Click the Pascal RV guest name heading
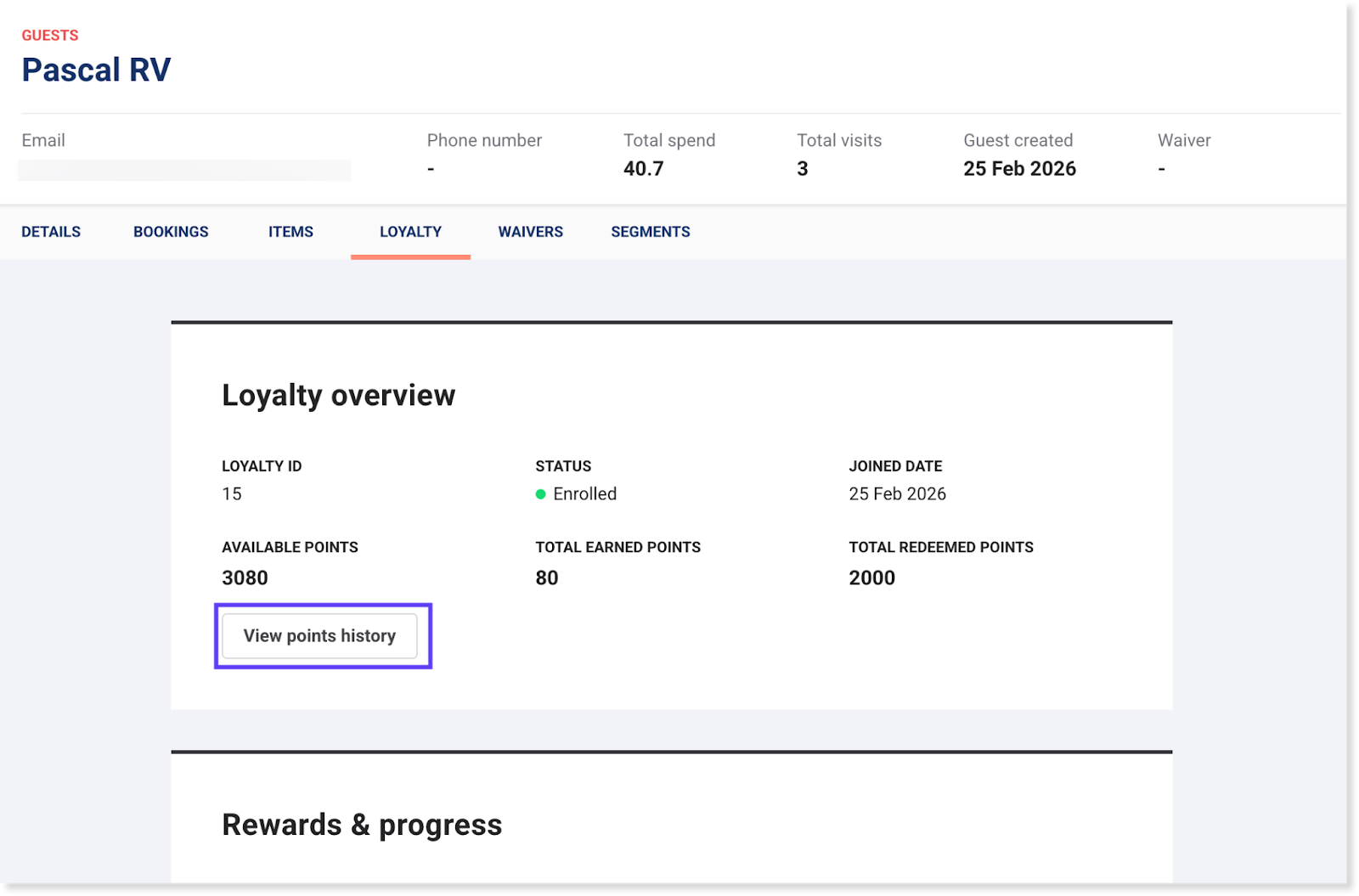Viewport: 1359px width, 896px height. pos(96,70)
